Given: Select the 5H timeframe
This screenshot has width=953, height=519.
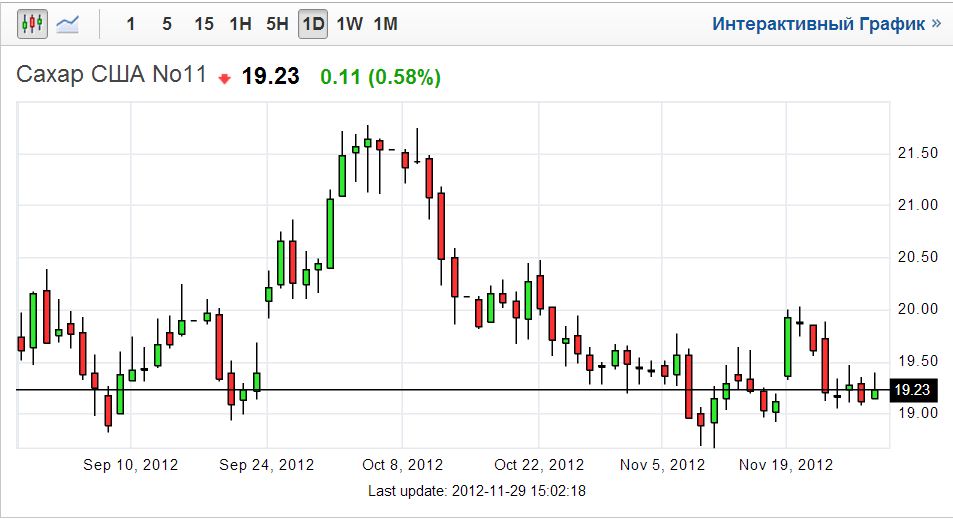Looking at the screenshot, I should [x=277, y=24].
